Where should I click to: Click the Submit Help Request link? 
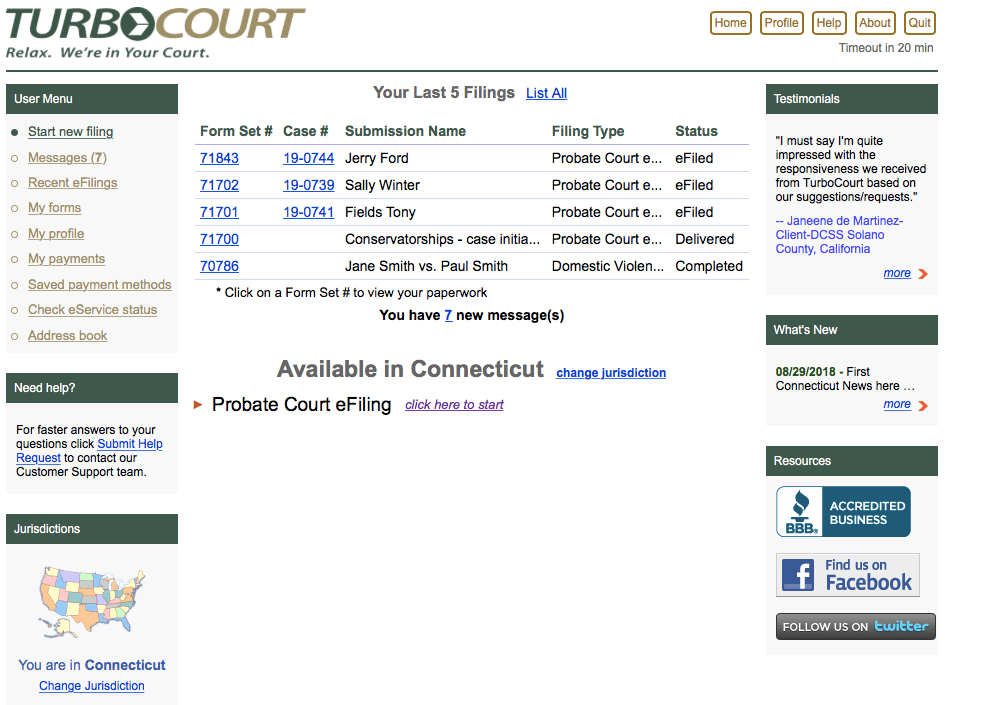(129, 444)
